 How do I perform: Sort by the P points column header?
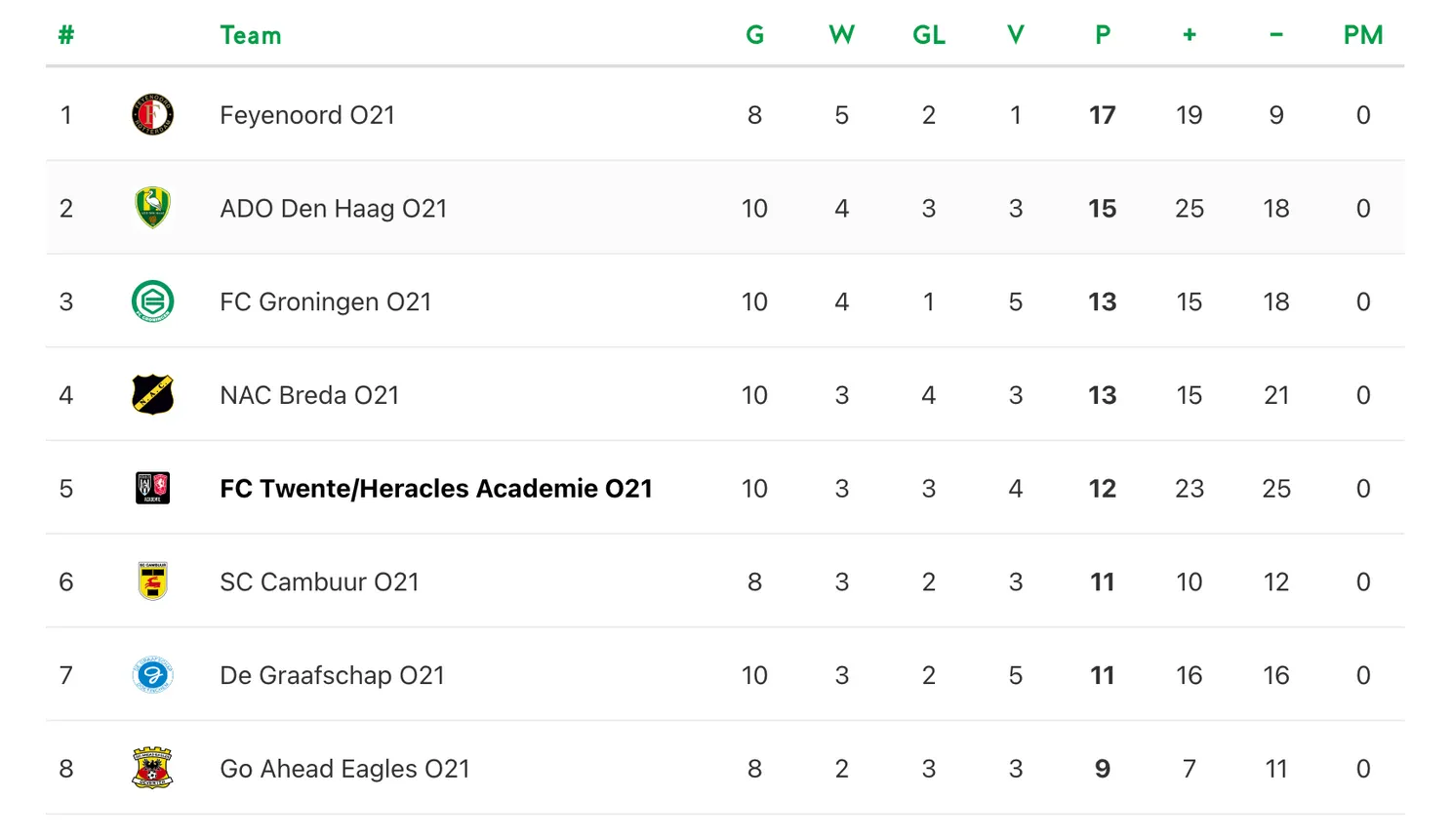coord(1103,36)
